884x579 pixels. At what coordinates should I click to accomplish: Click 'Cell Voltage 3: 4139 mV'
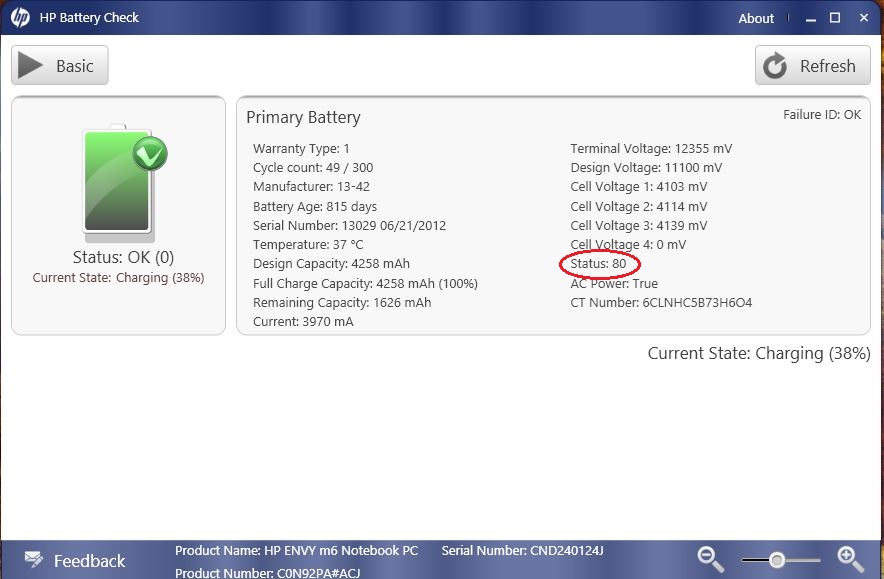(x=639, y=226)
